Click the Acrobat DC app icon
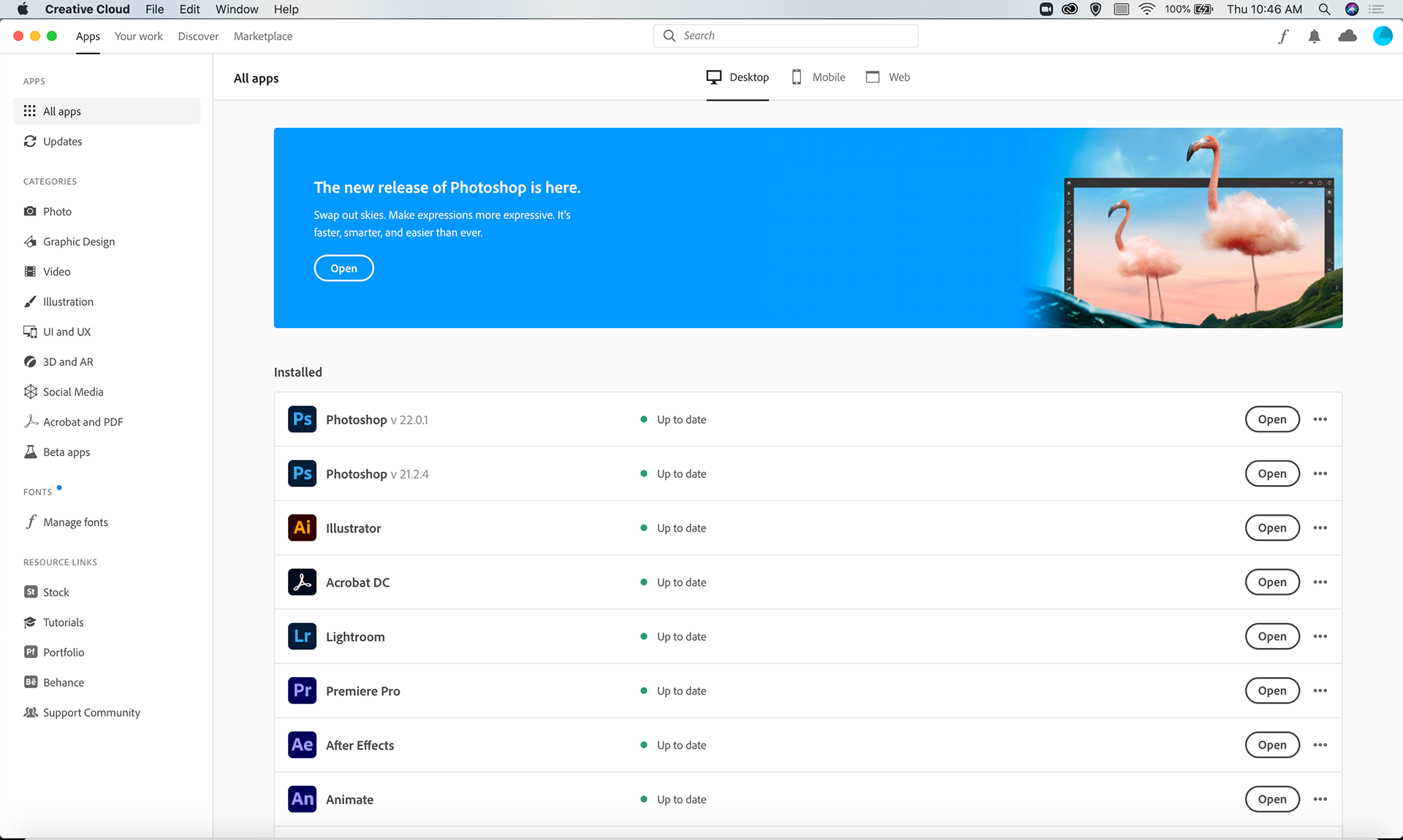 point(302,582)
